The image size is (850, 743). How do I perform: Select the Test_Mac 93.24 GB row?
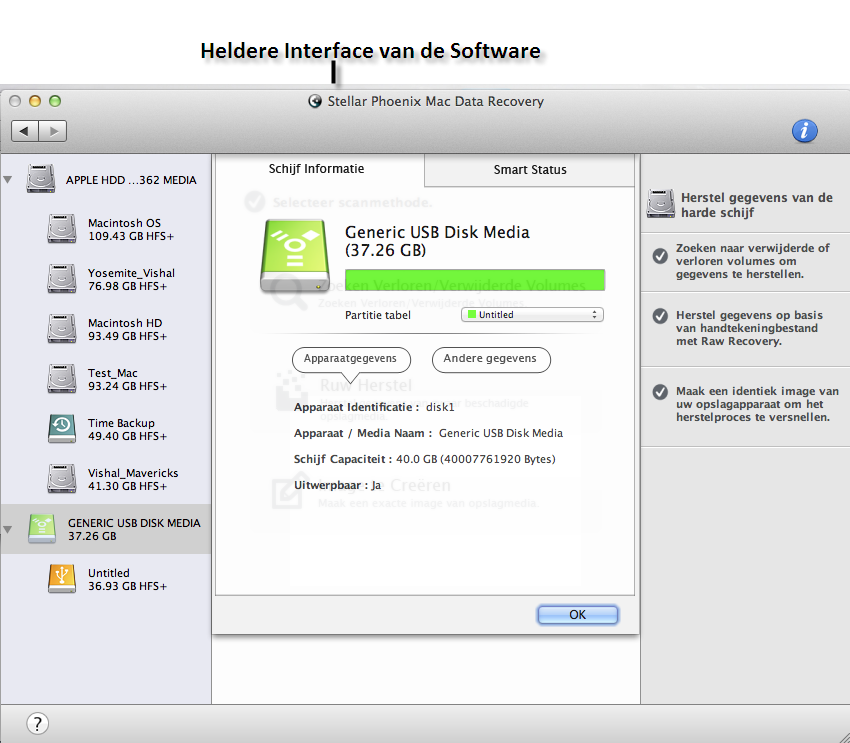[106, 379]
